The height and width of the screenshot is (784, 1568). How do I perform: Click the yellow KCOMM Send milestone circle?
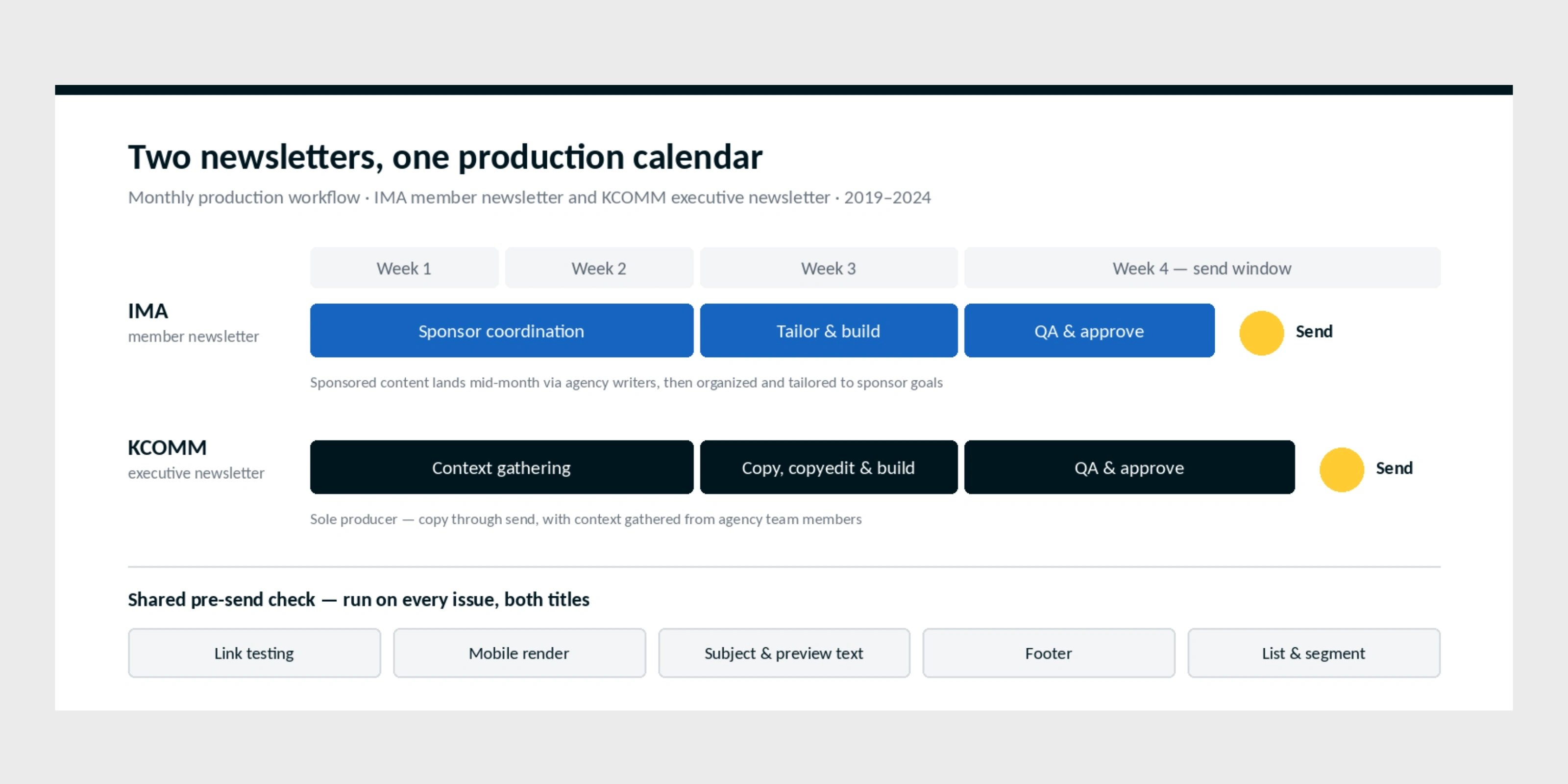(1341, 469)
